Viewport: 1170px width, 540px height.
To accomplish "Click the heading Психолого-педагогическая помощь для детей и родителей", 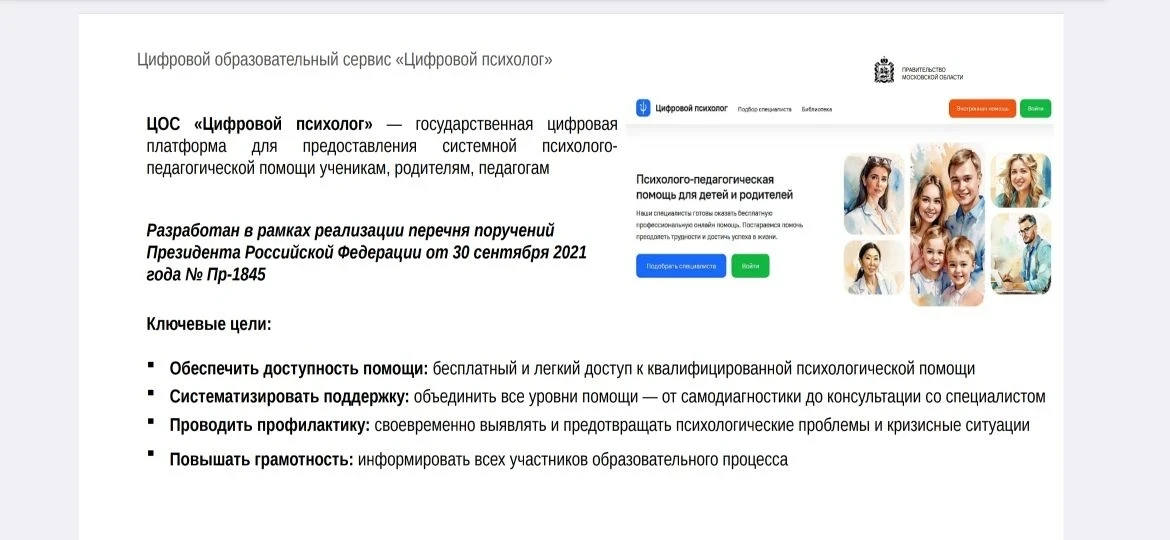I will tap(714, 187).
